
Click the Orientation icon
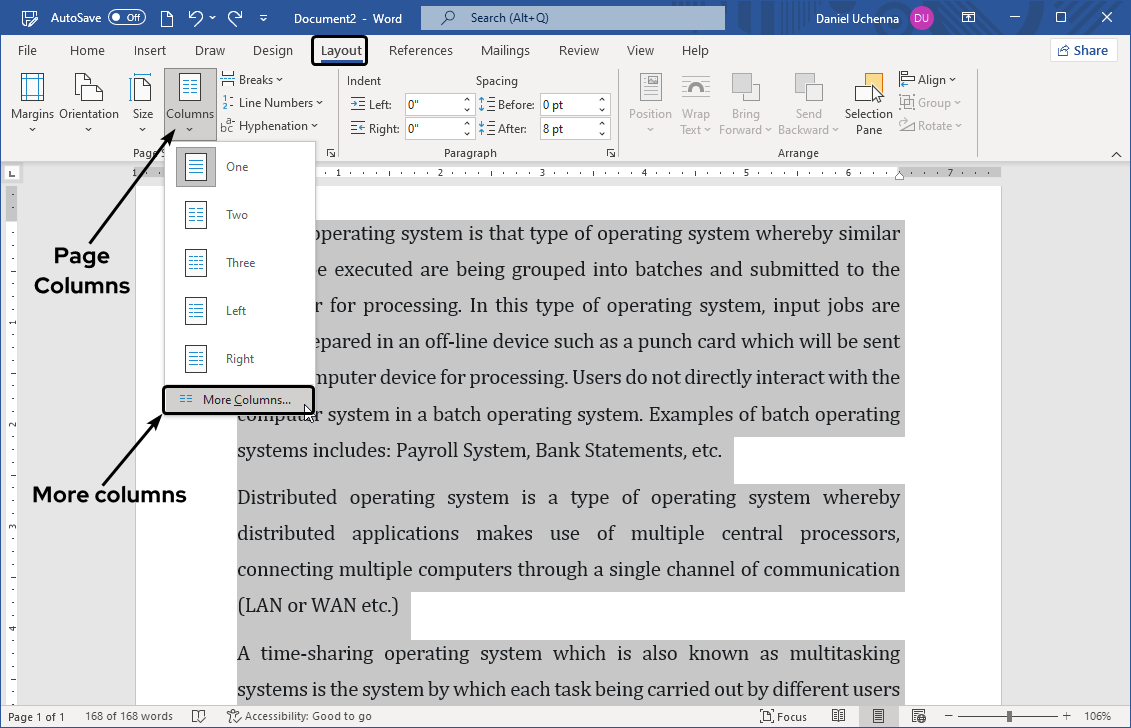coord(89,102)
